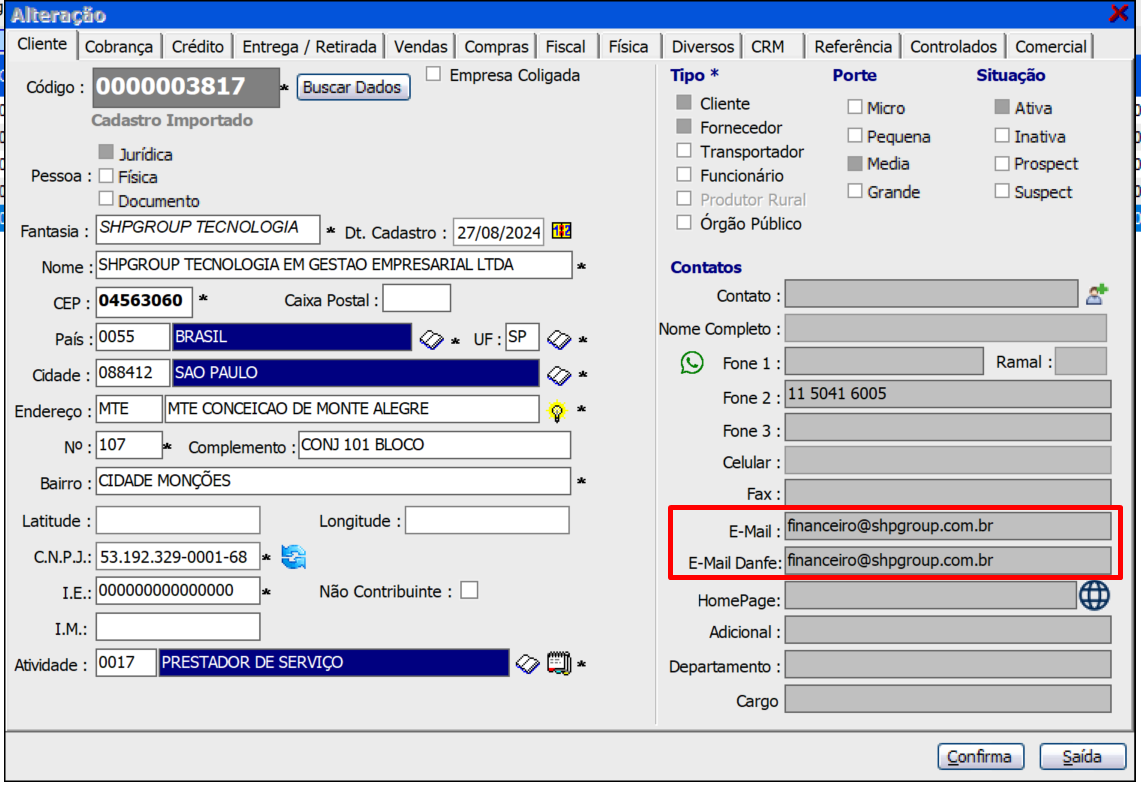Open the Cidade lookup book icon

[x=559, y=375]
